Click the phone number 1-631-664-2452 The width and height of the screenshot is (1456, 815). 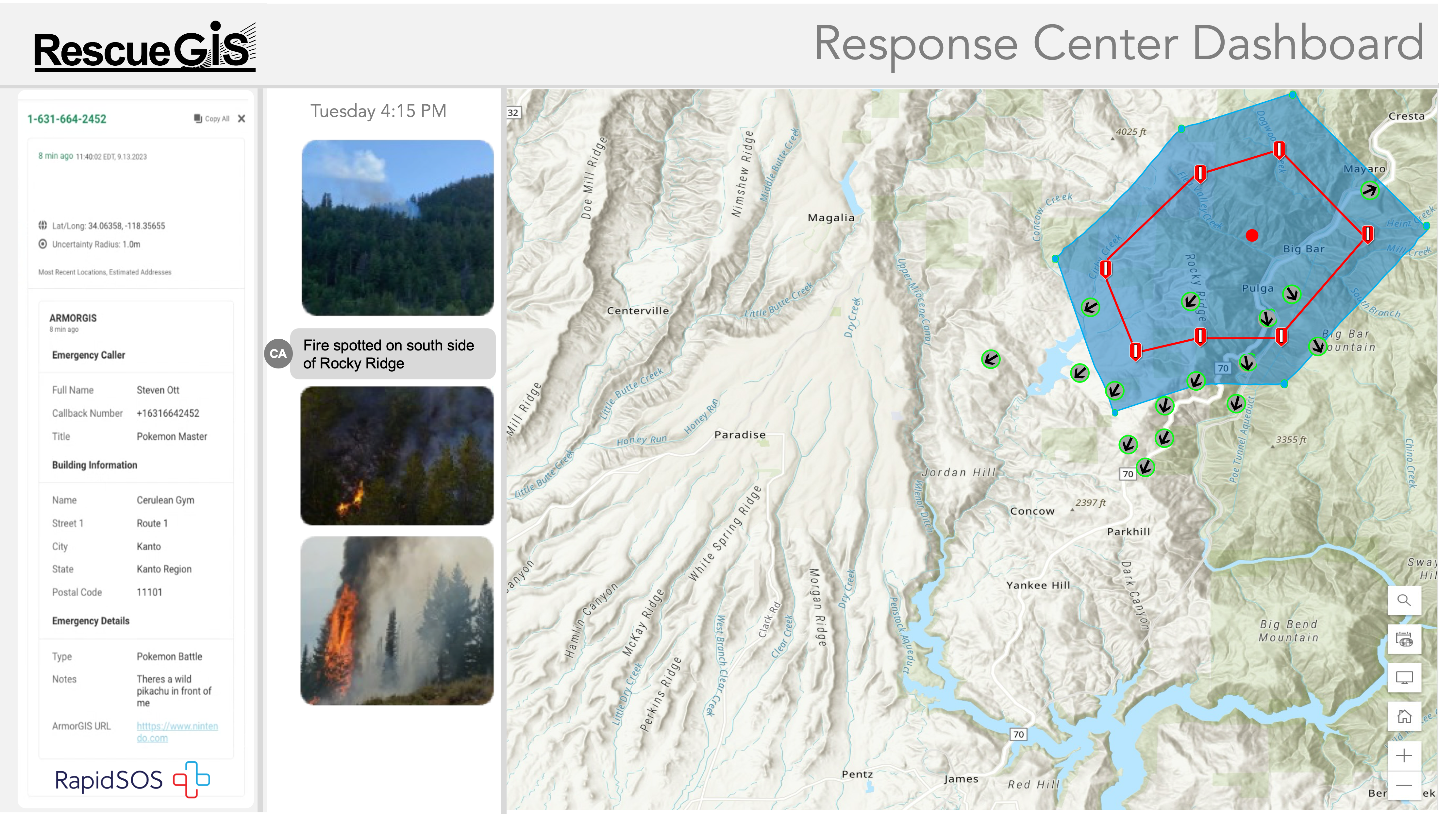point(67,119)
